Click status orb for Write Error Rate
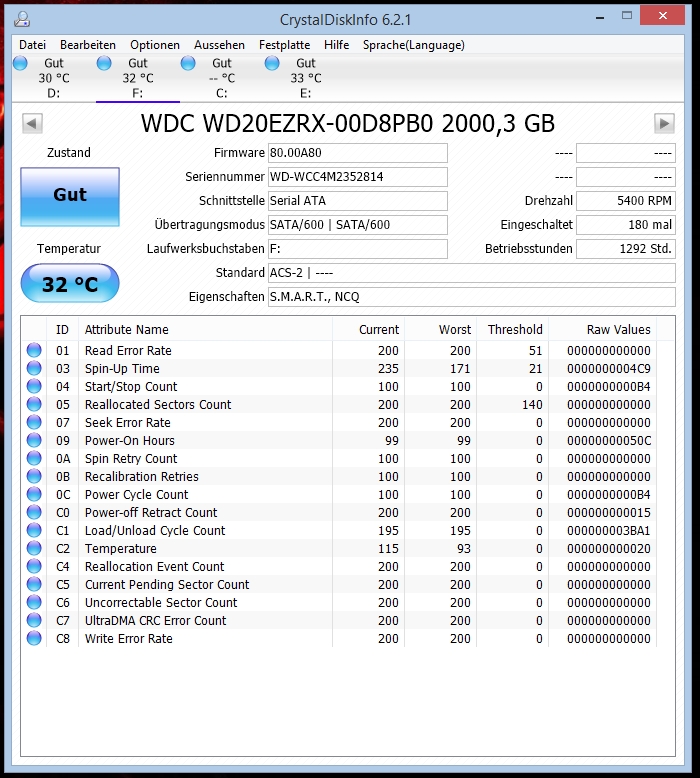 click(34, 638)
